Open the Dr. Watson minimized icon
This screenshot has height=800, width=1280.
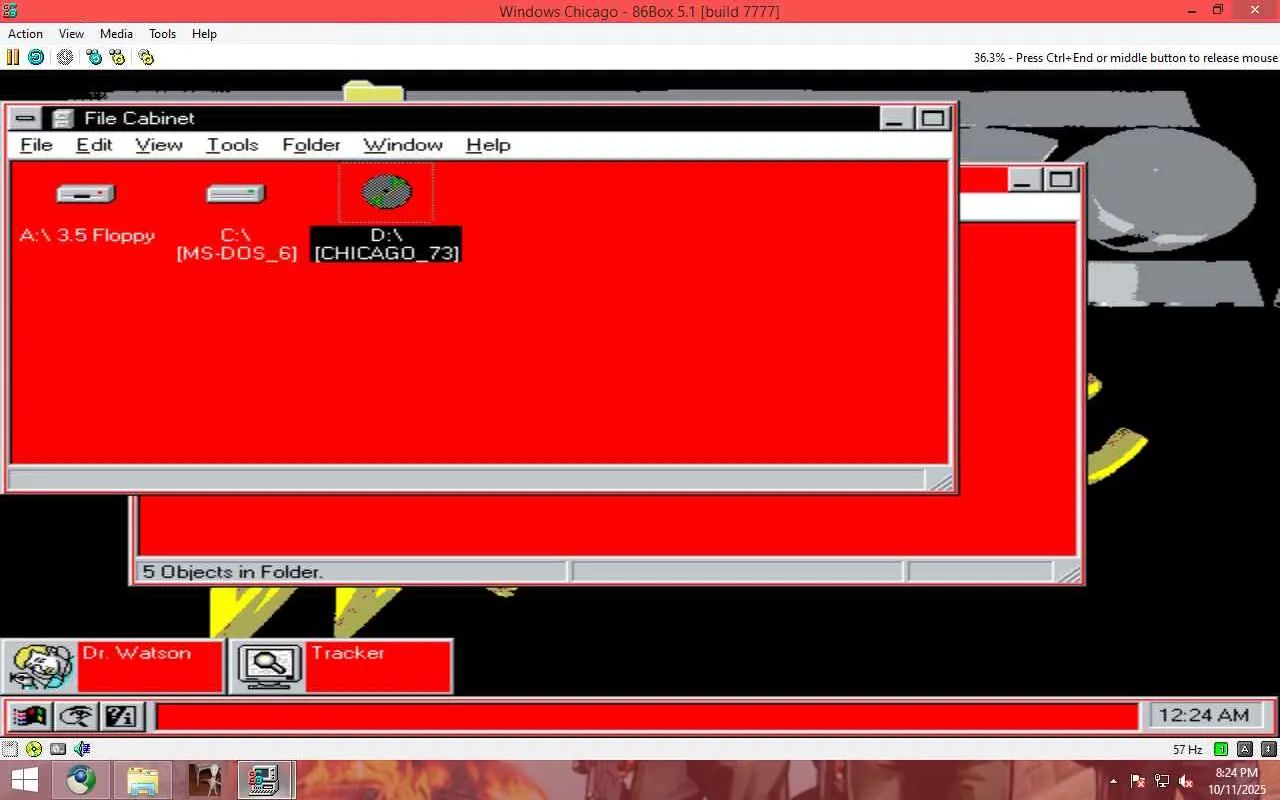click(x=40, y=667)
